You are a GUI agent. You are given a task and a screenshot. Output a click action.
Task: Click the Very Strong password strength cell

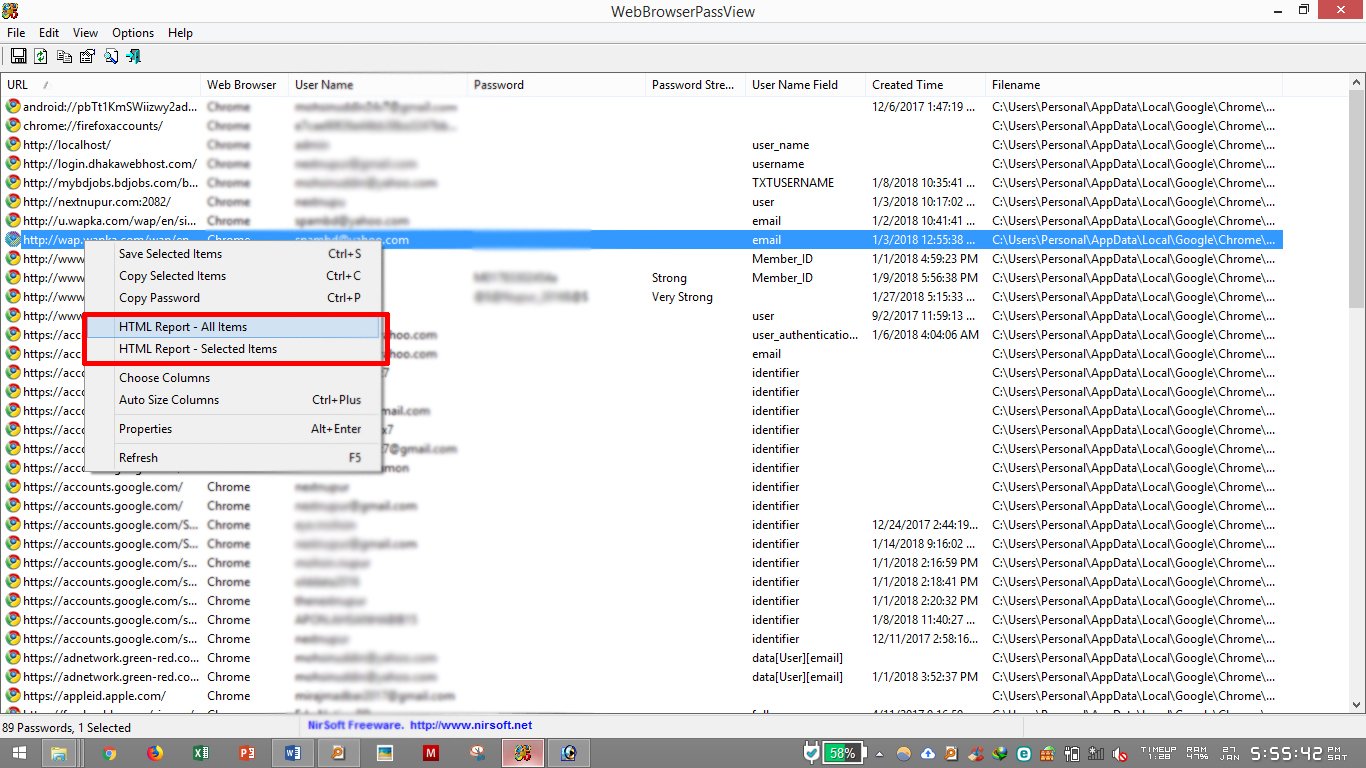click(682, 297)
